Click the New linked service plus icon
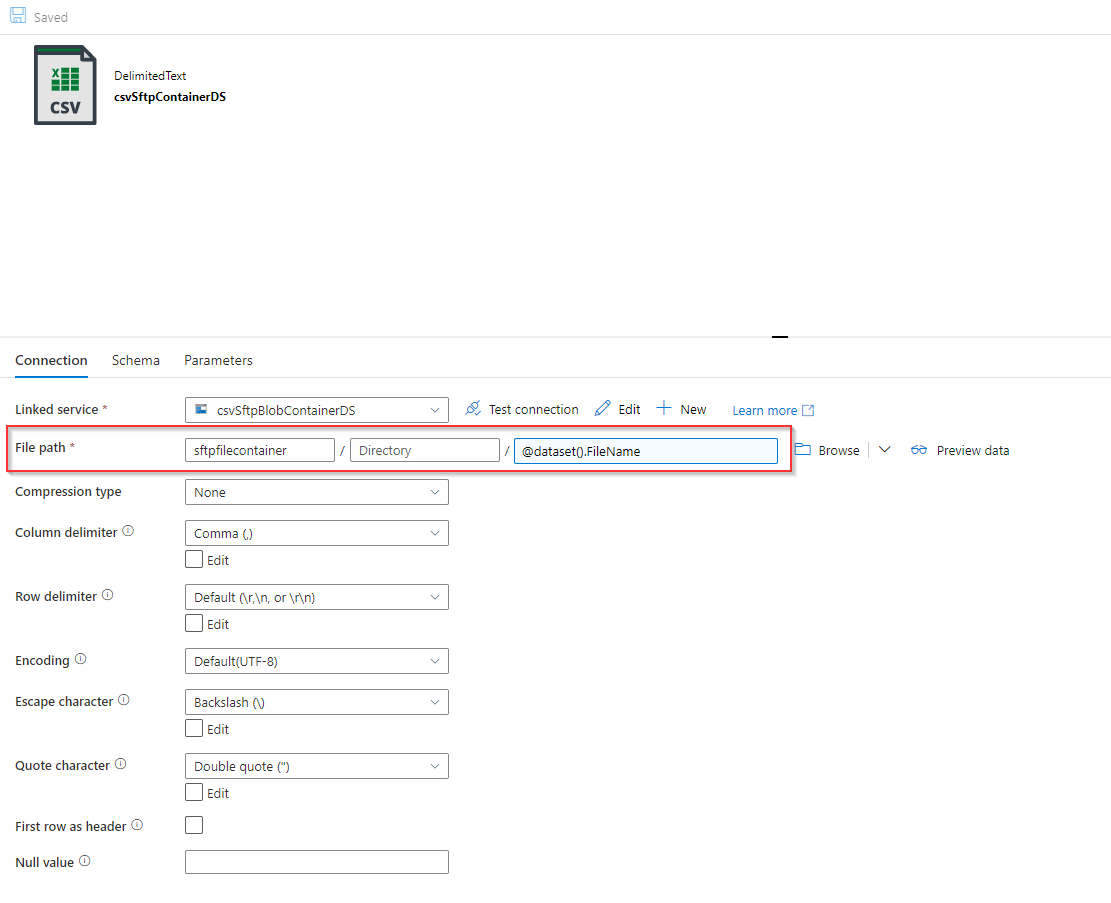This screenshot has height=903, width=1111. coord(663,409)
